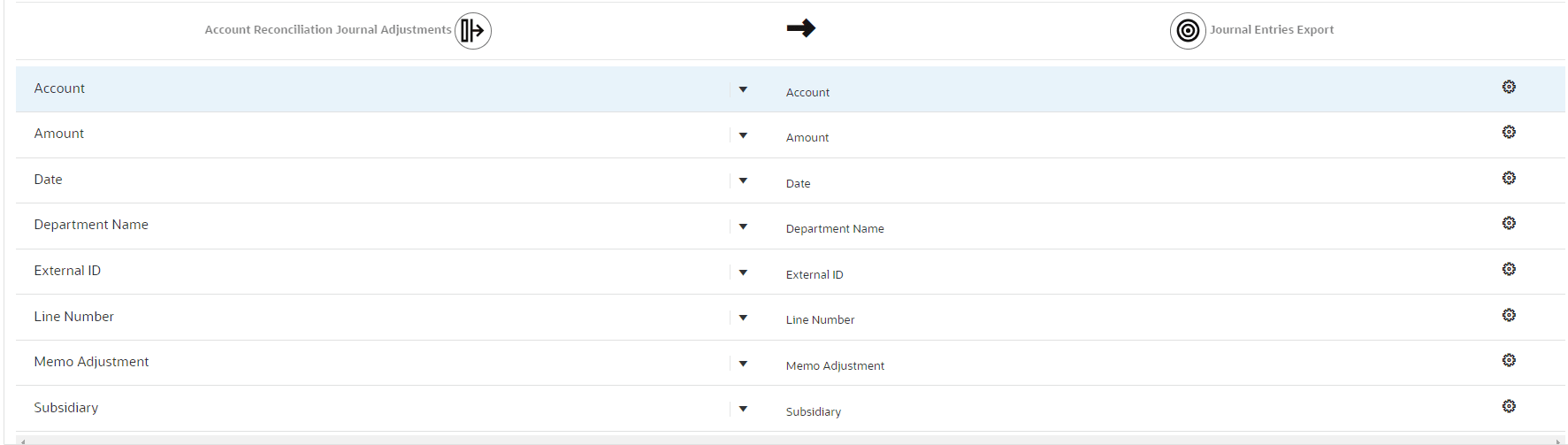The image size is (1568, 445).
Task: Open settings gear for Memo Adjustment row
Action: [x=1509, y=360]
